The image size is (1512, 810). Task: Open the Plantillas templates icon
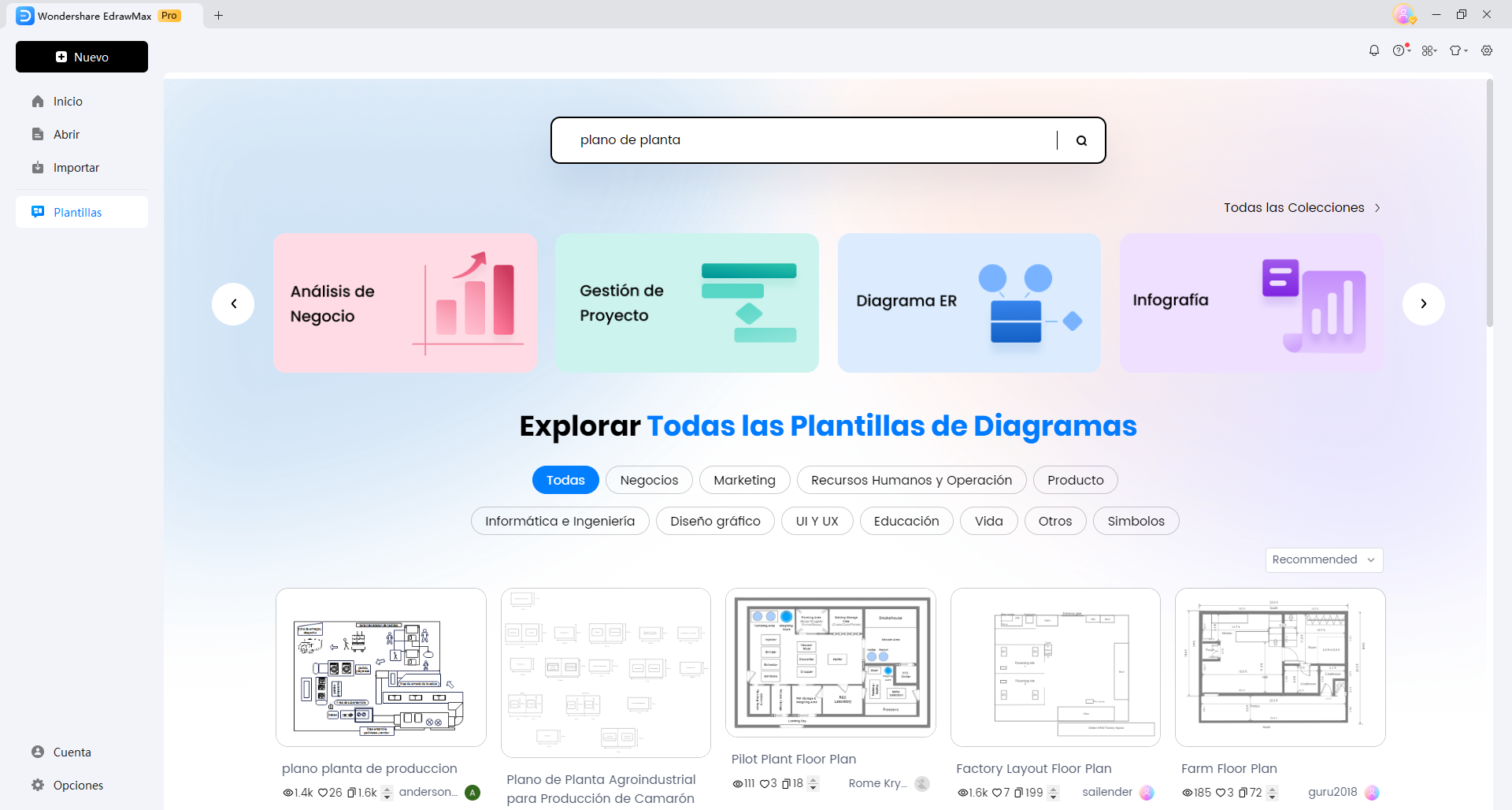[37, 212]
